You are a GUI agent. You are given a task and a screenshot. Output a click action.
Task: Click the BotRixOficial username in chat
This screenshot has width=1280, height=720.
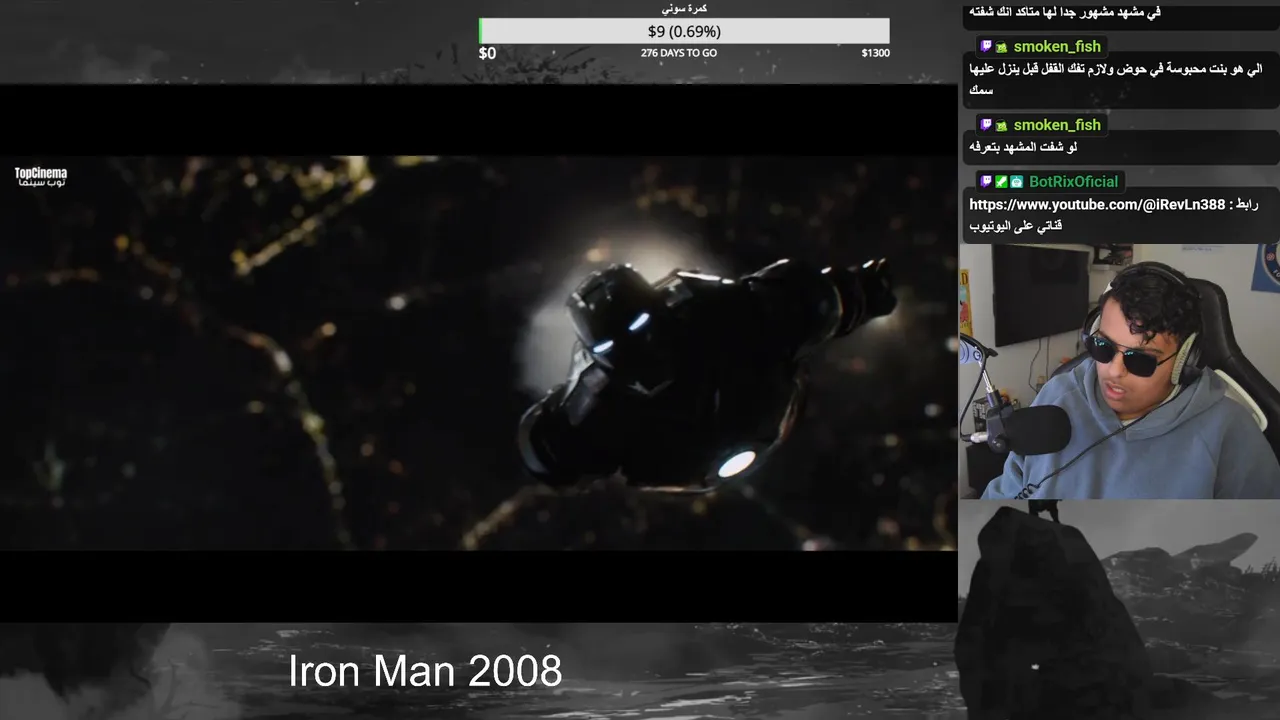tap(1074, 182)
